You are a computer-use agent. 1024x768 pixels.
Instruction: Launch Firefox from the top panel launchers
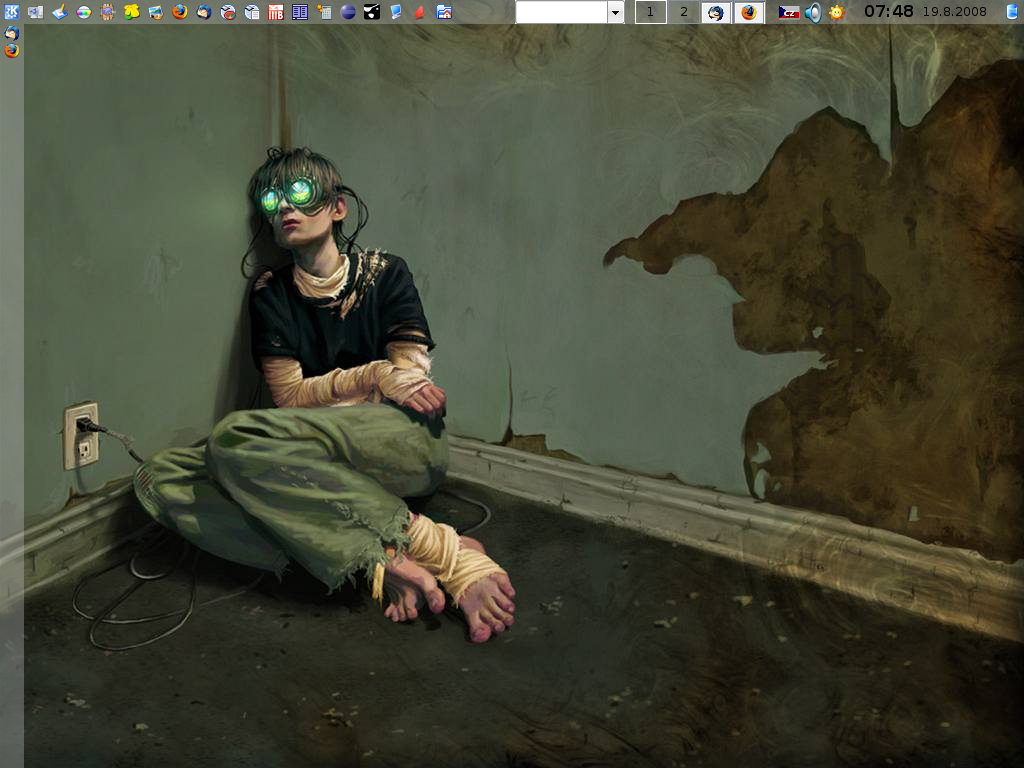(180, 12)
